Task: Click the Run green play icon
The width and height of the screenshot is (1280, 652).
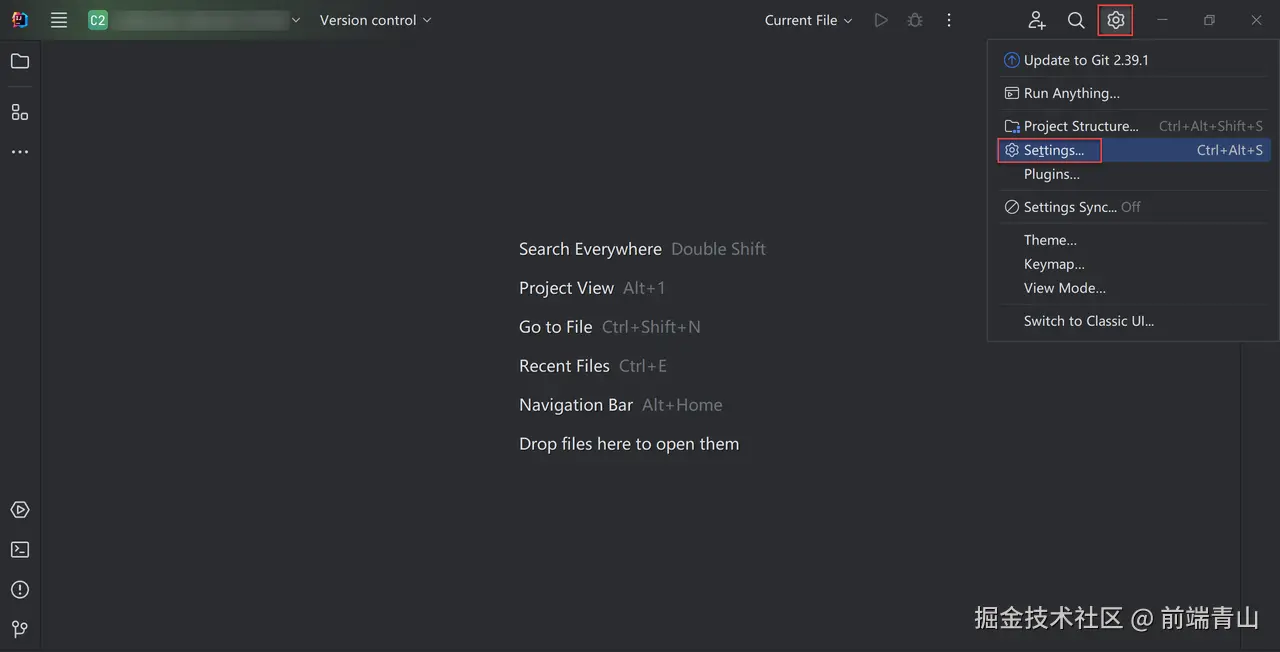Action: tap(880, 20)
